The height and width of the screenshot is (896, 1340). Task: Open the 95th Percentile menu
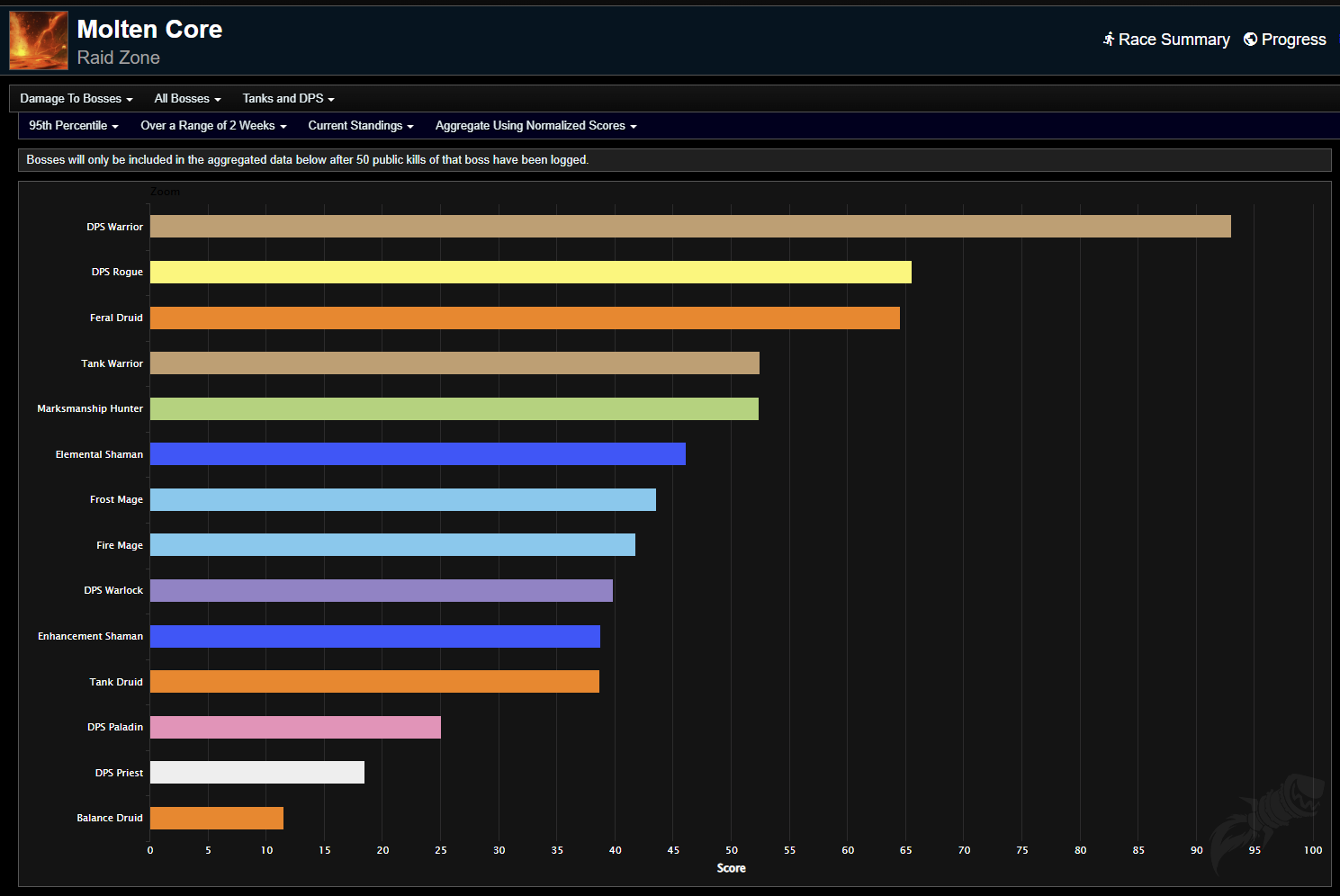coord(74,126)
